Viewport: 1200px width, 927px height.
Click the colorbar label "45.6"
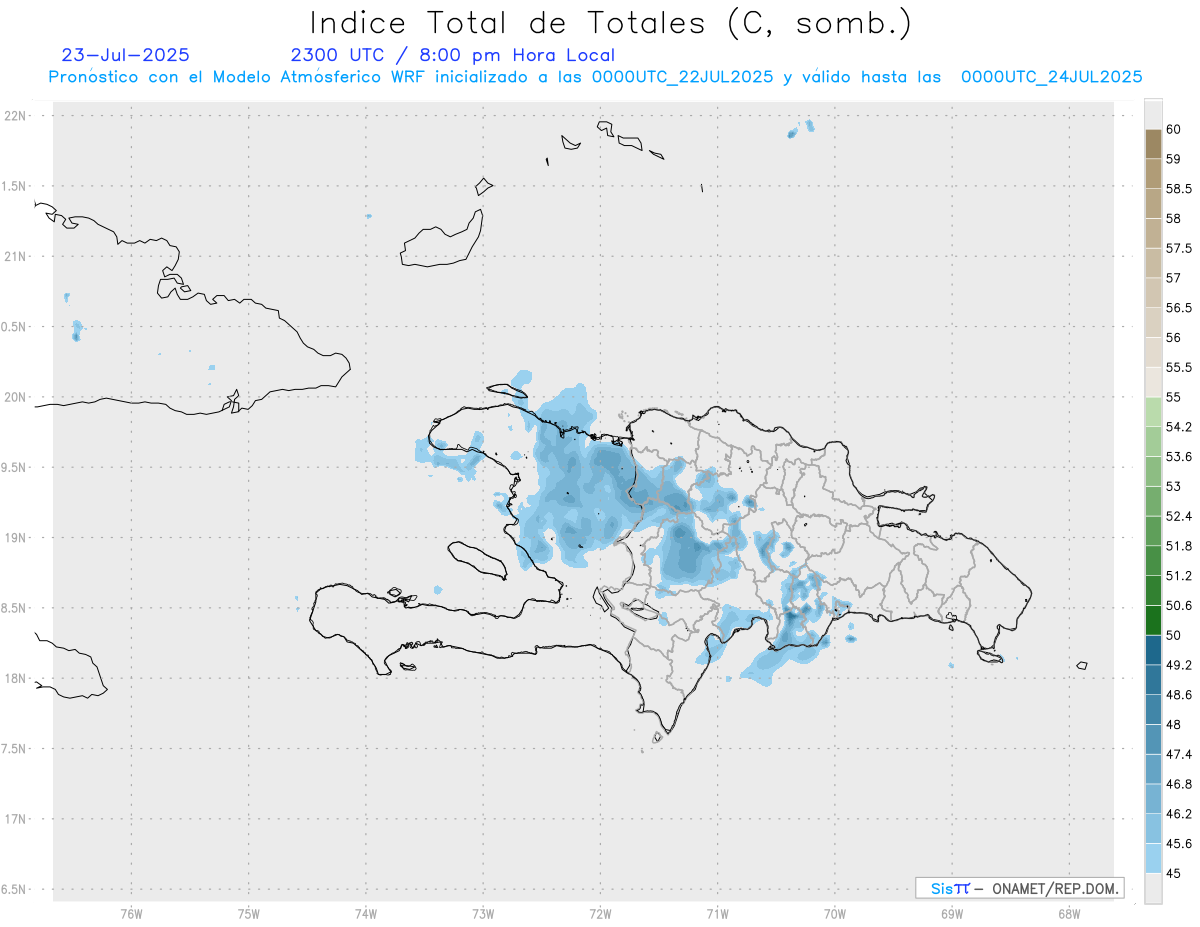(1178, 844)
